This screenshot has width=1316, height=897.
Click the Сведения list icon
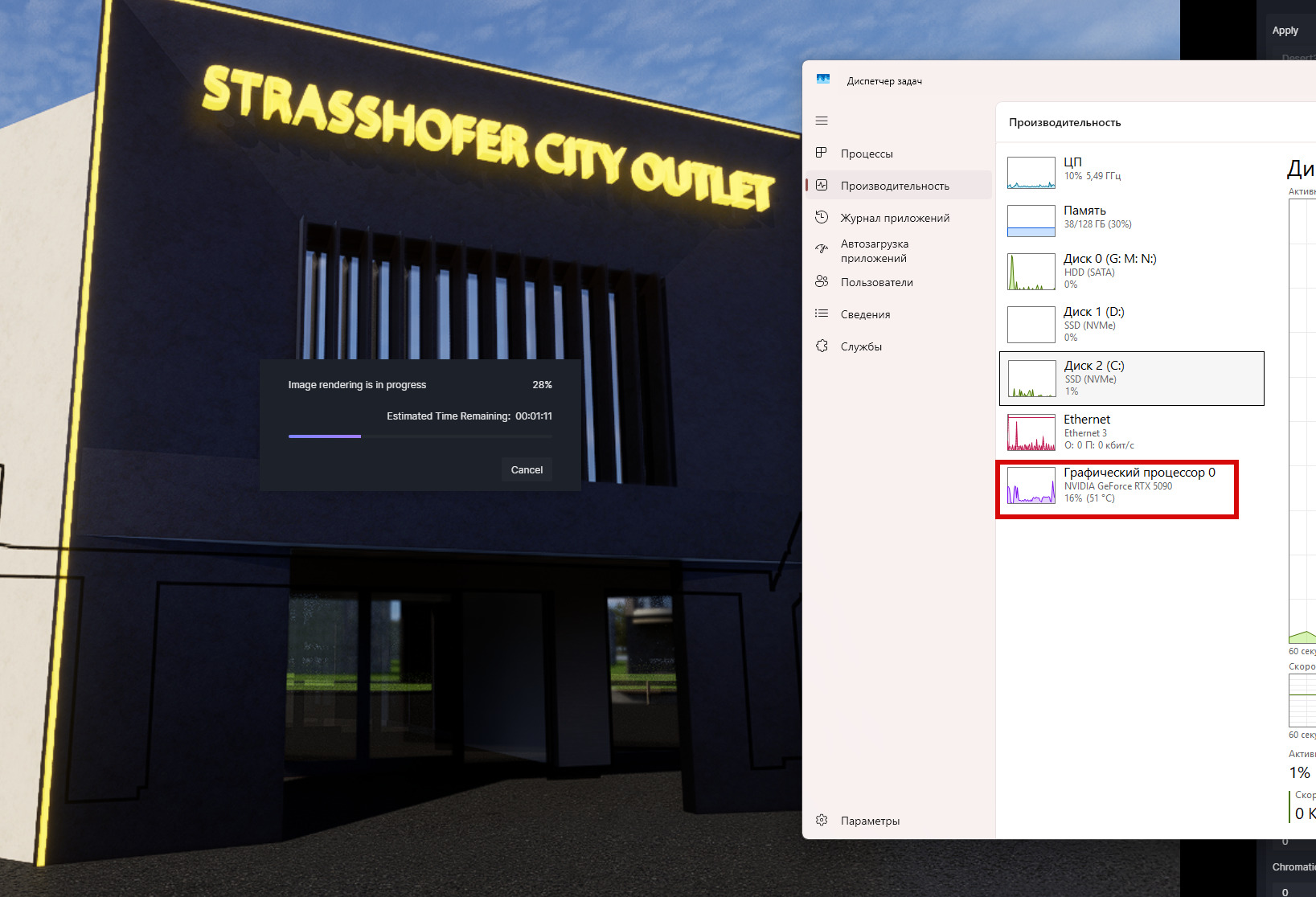822,313
